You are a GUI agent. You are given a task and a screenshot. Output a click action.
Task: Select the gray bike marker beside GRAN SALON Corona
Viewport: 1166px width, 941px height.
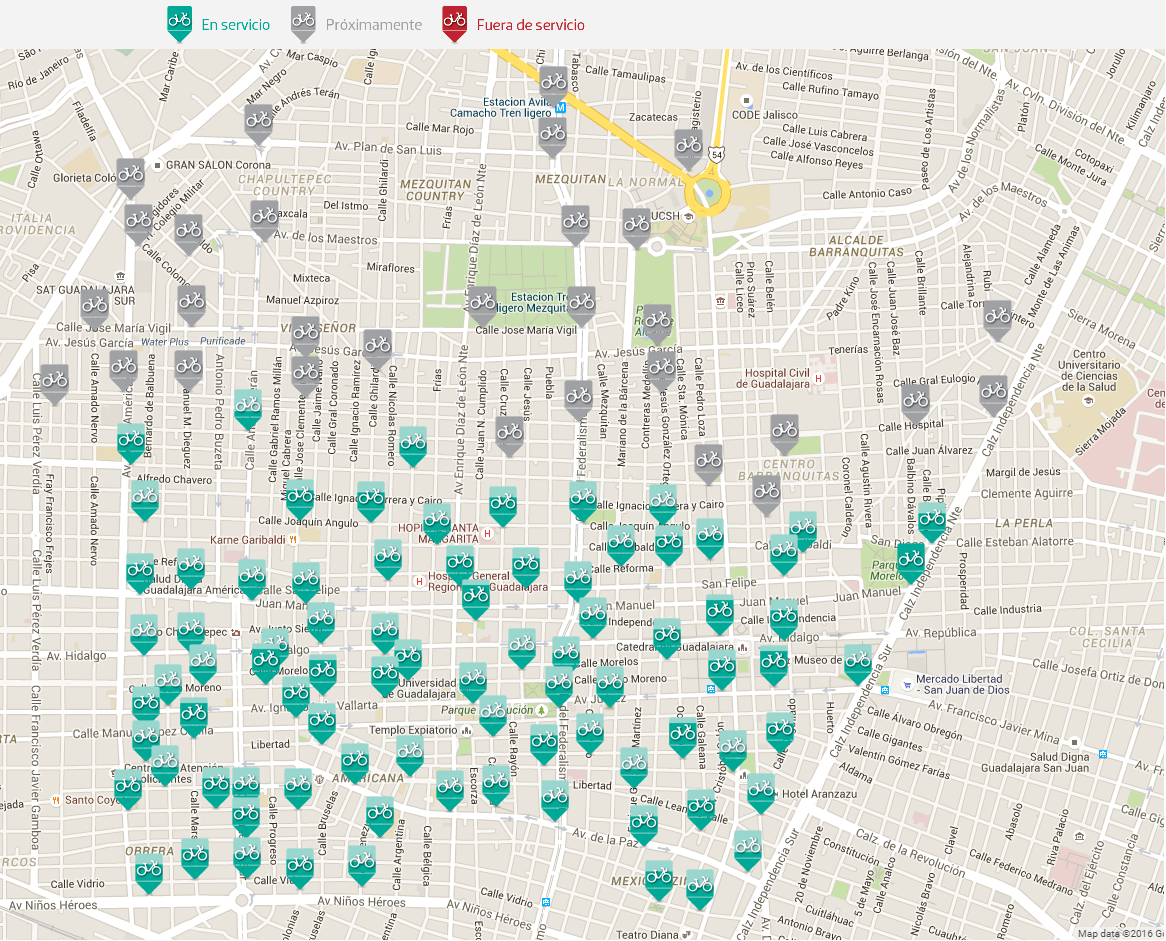[x=131, y=175]
